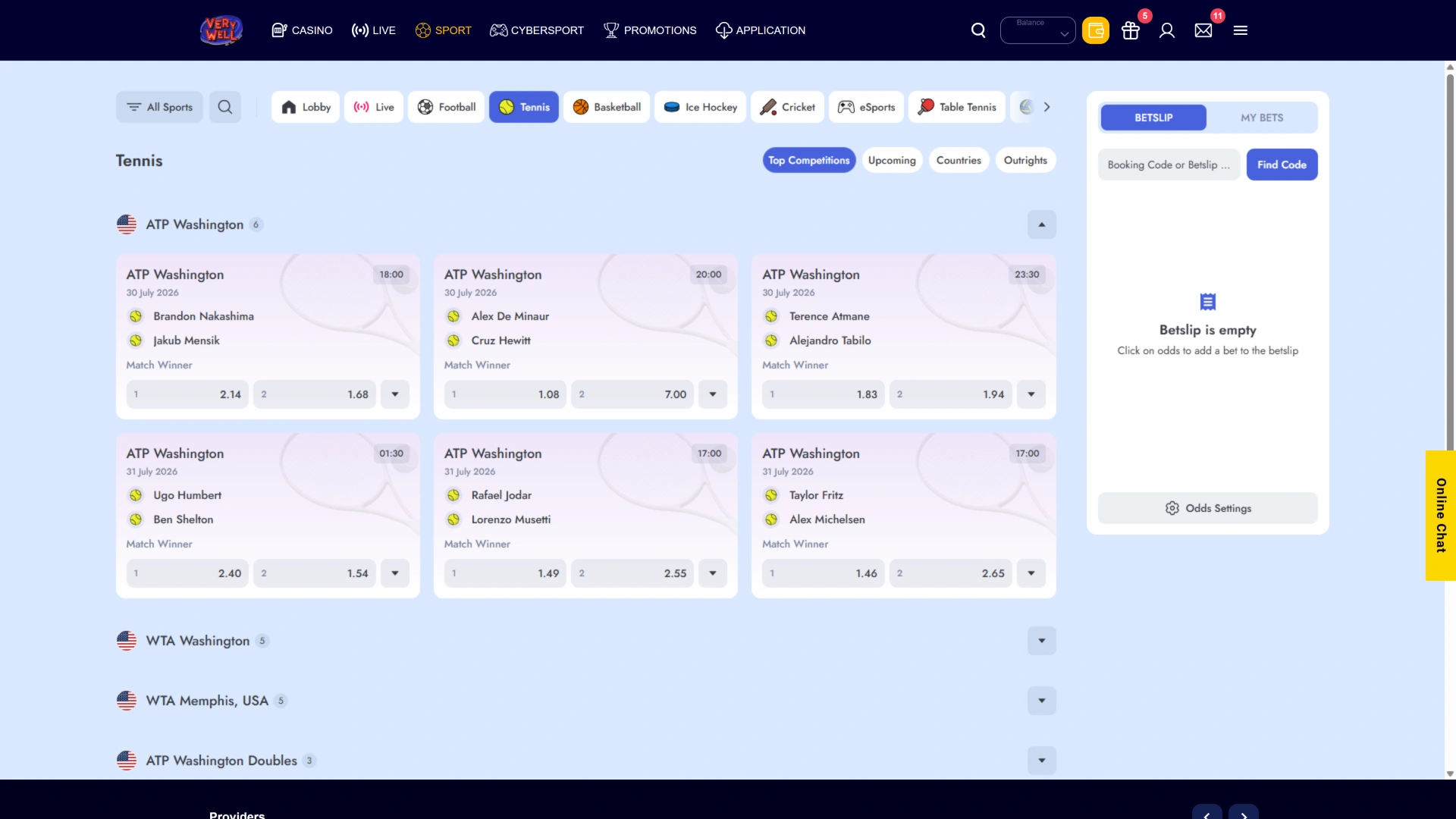Open the gift bonuses icon
Screen dimensions: 1456x819
coord(1131,30)
